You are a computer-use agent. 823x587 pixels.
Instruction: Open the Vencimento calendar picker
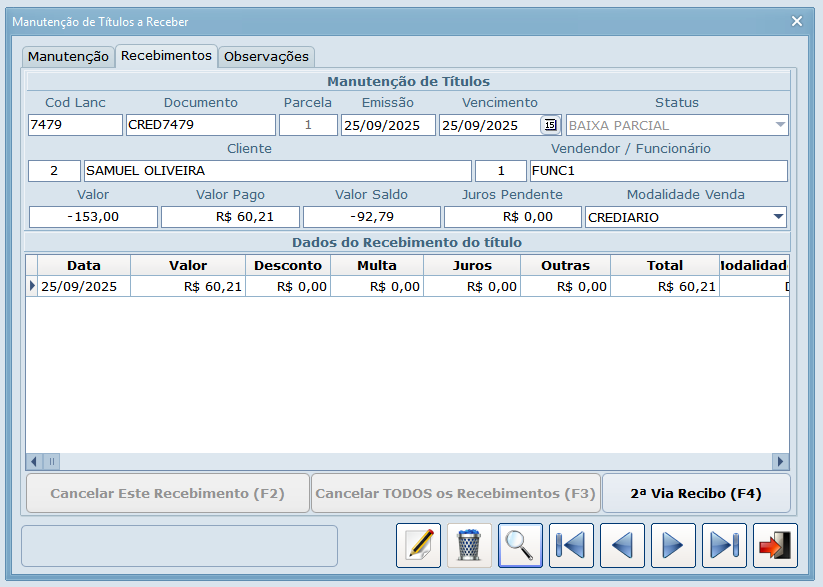click(550, 125)
